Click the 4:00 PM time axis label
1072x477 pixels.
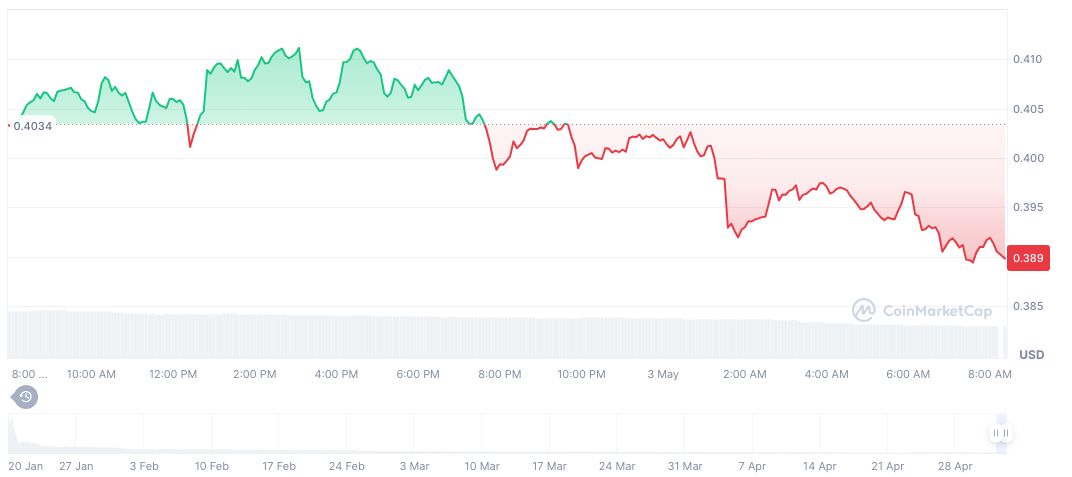click(x=336, y=374)
